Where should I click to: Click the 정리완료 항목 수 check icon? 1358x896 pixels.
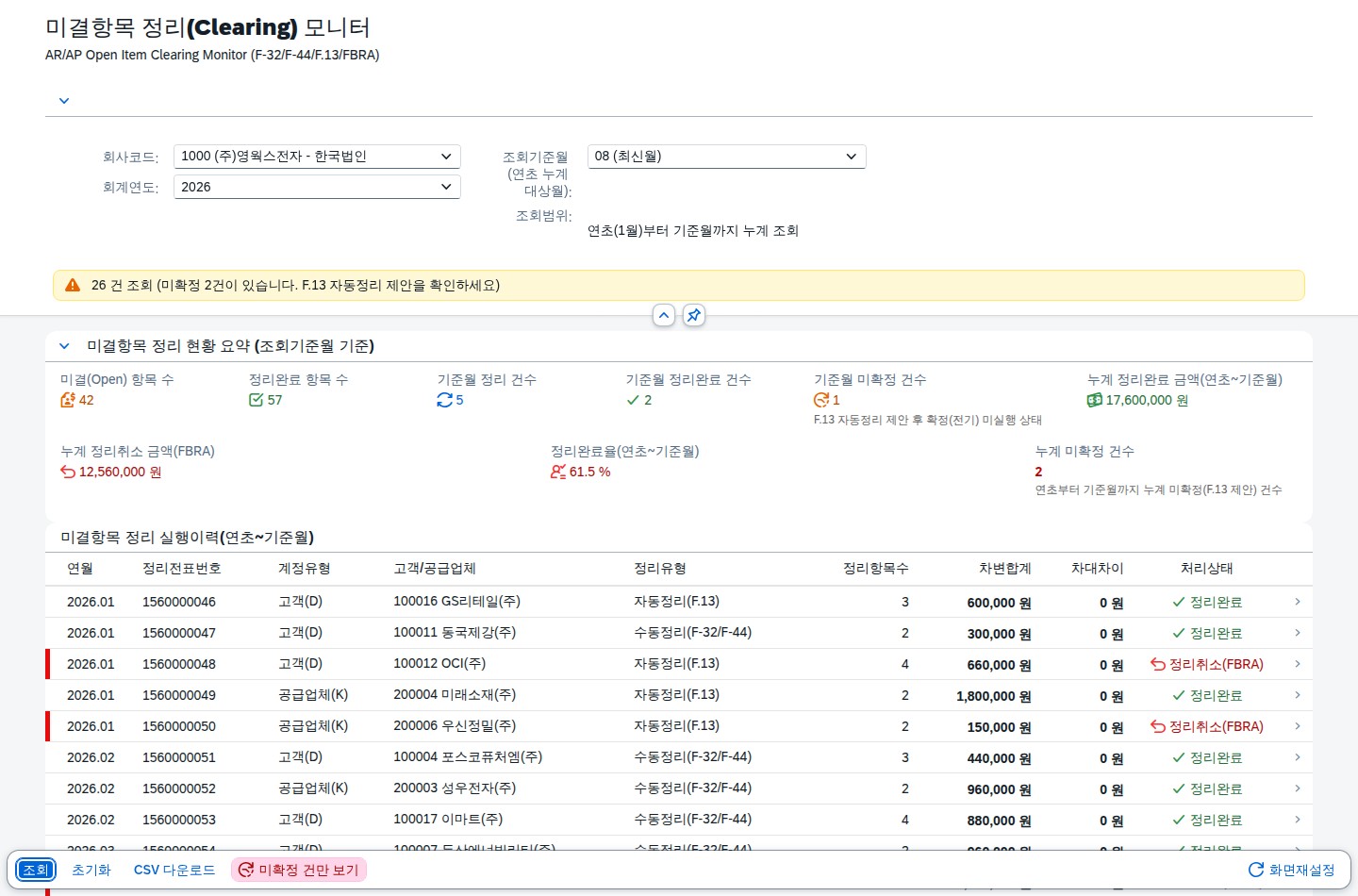257,400
